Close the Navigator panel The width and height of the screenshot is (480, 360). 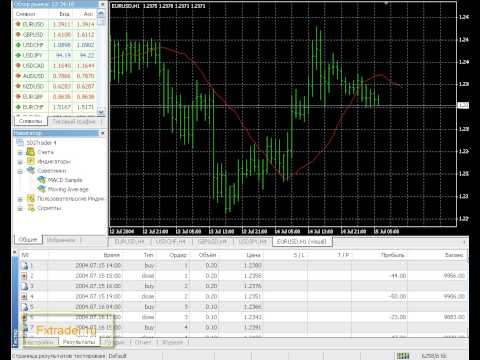102,133
